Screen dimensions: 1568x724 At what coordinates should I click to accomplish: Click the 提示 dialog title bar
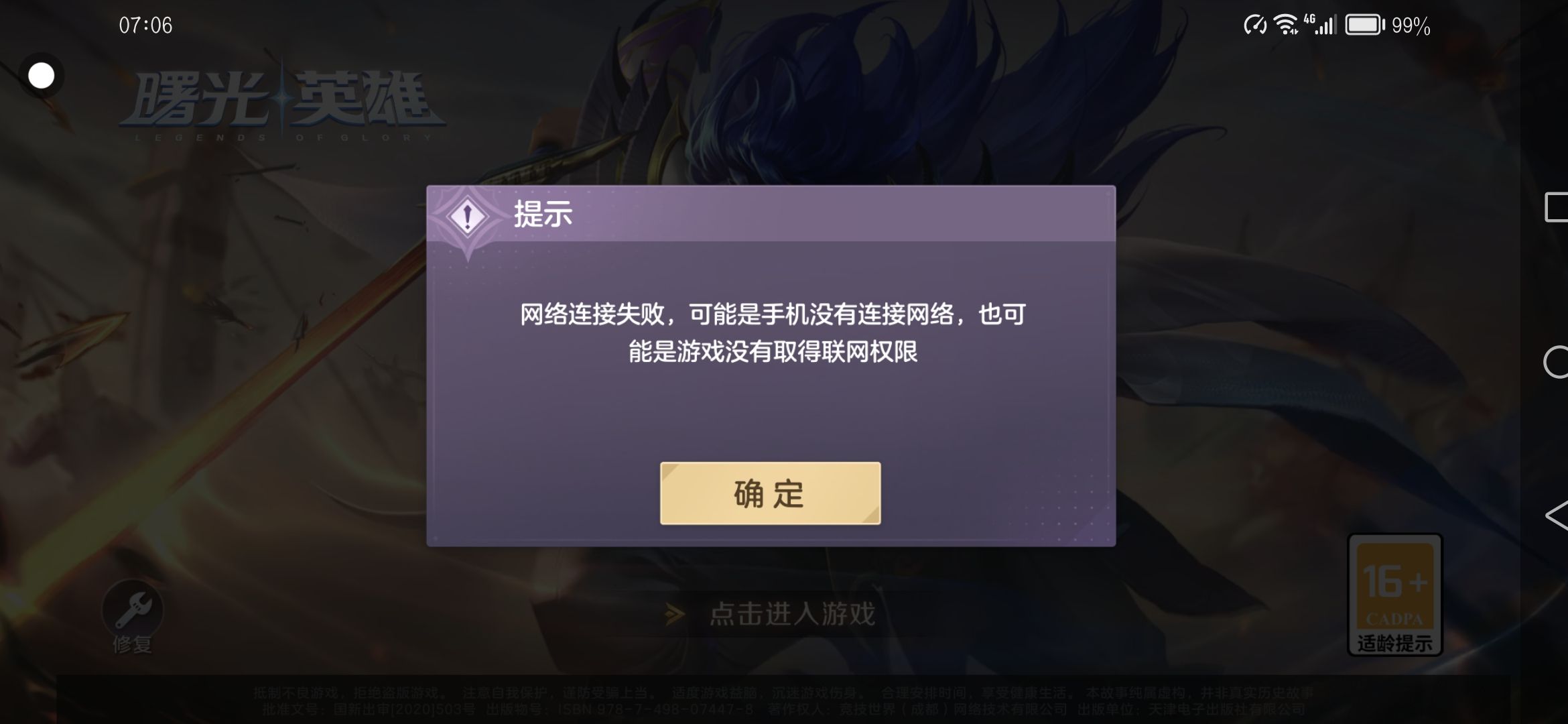(x=771, y=214)
